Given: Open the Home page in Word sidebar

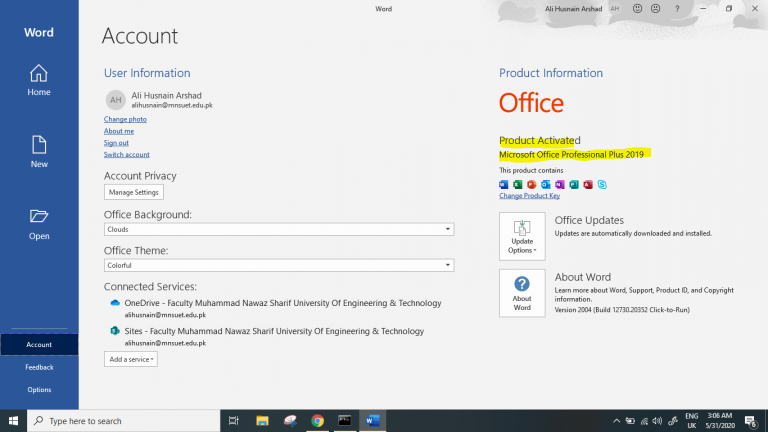Looking at the screenshot, I should point(39,80).
